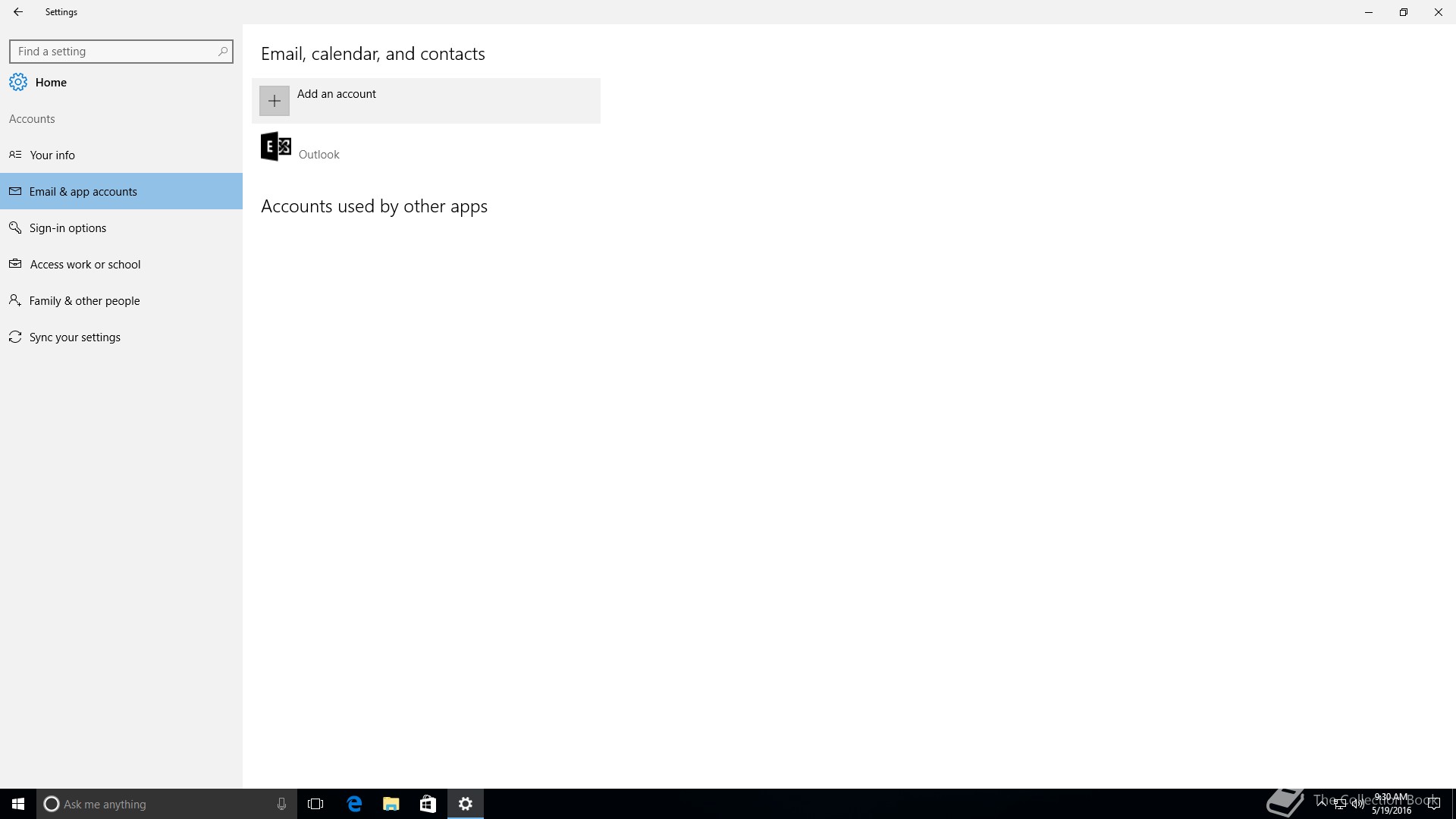The width and height of the screenshot is (1456, 819).
Task: Select Your info settings page
Action: 52,155
